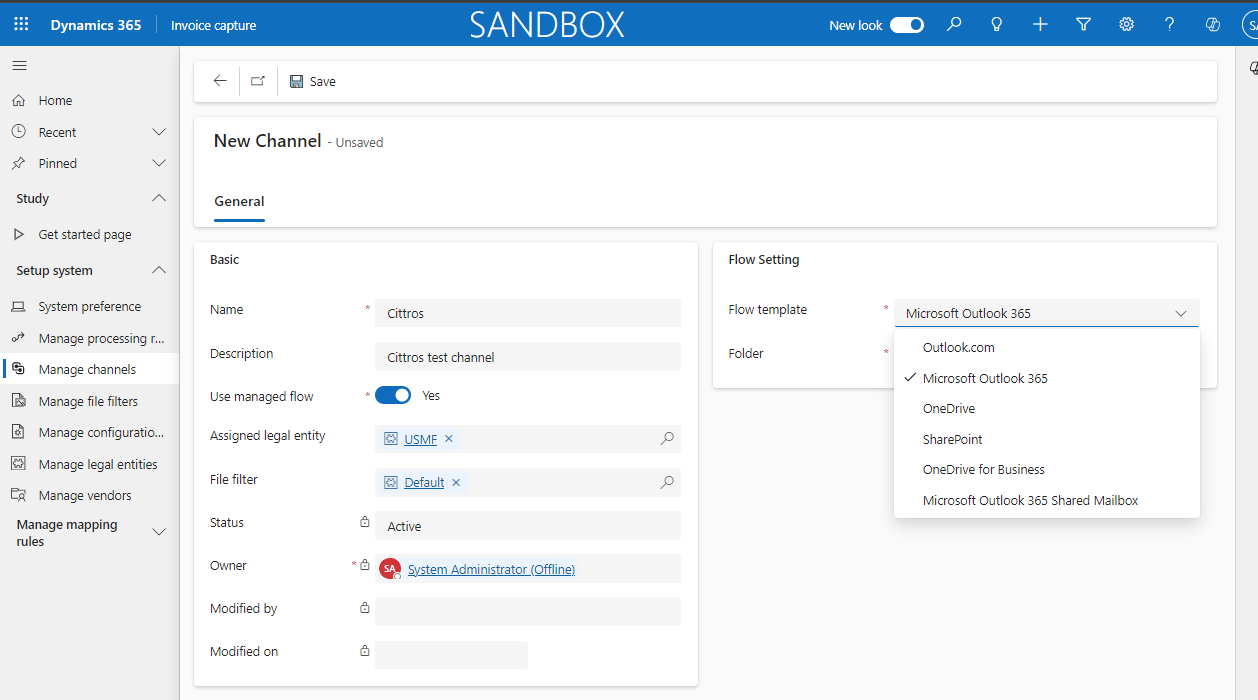This screenshot has height=700, width=1258.
Task: Collapse the Setup system group
Action: (158, 270)
